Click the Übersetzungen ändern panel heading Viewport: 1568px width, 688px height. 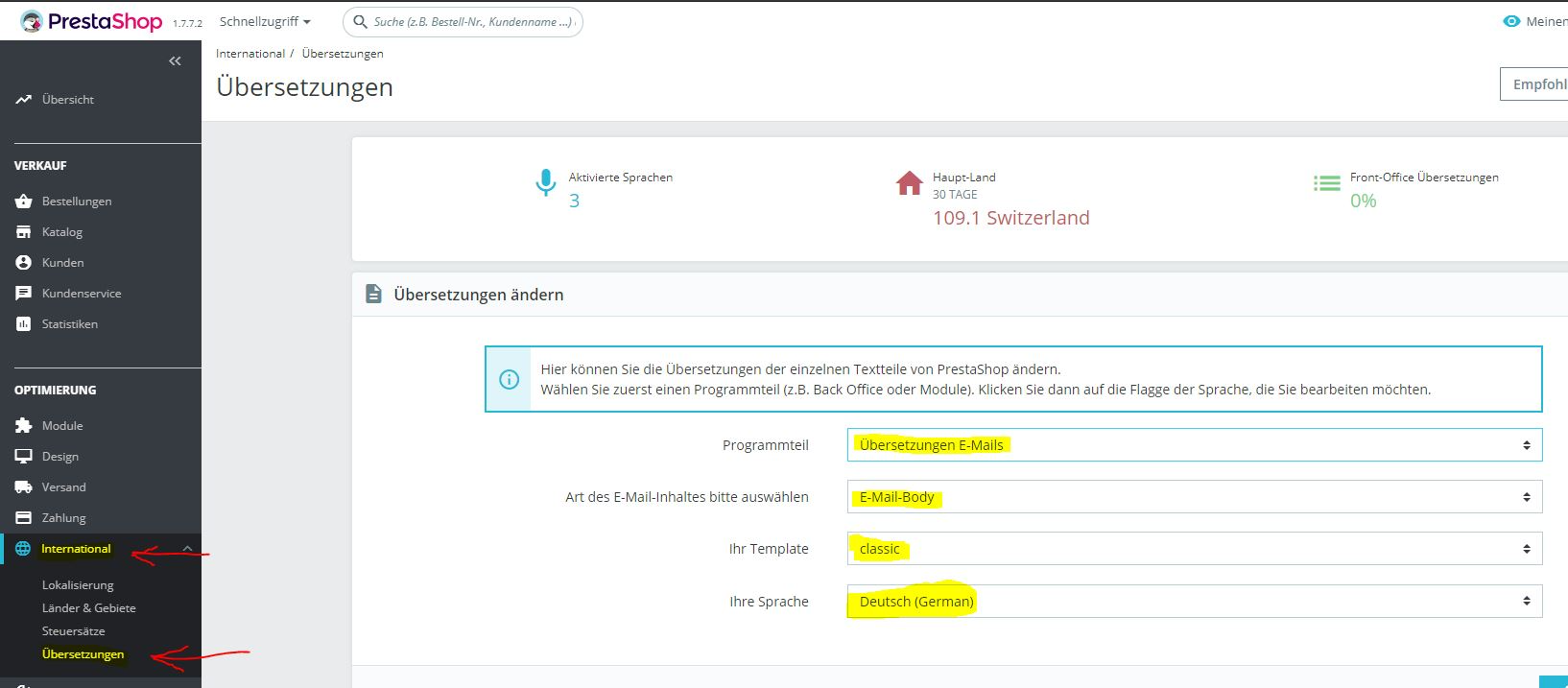point(479,295)
